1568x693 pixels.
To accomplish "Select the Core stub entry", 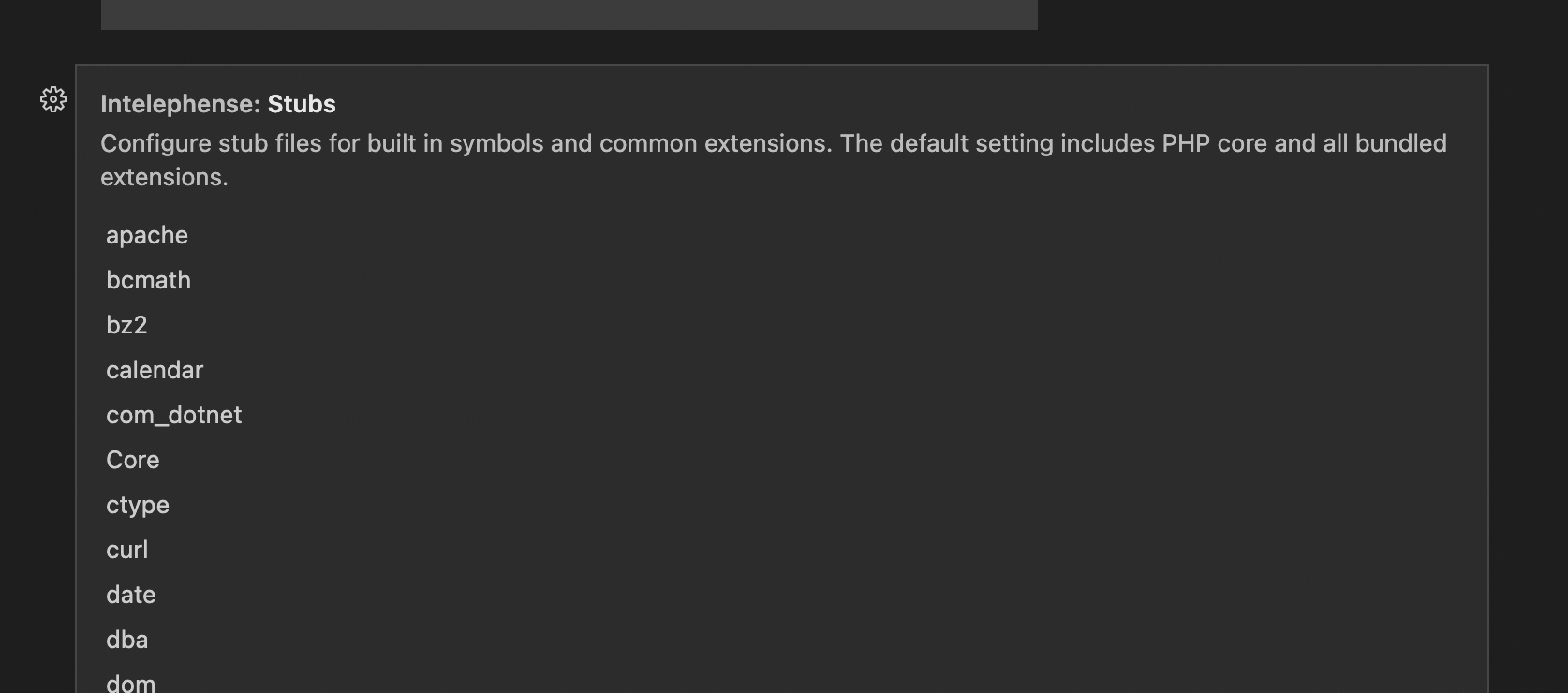I will pyautogui.click(x=132, y=460).
